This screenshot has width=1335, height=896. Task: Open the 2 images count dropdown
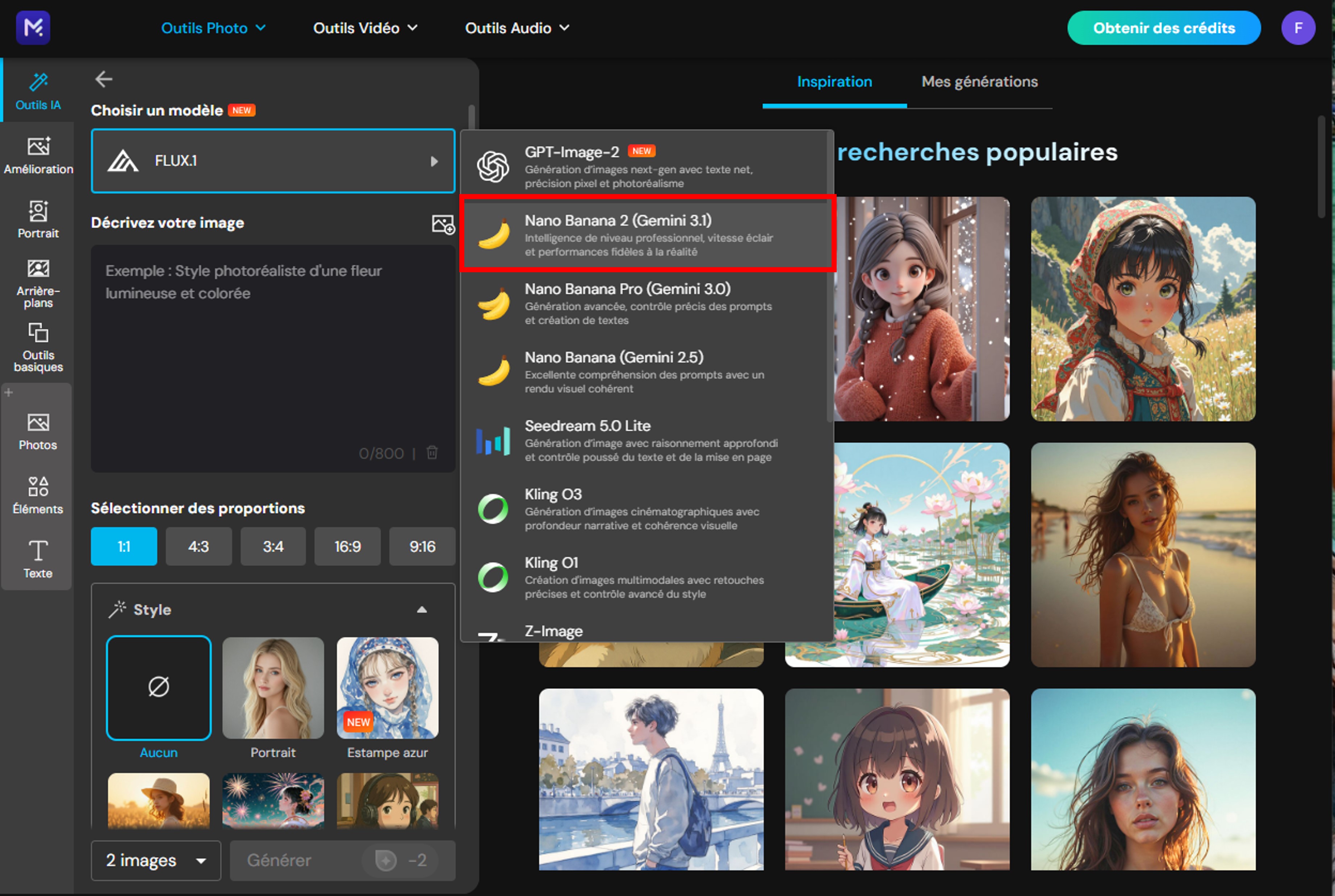coord(155,860)
